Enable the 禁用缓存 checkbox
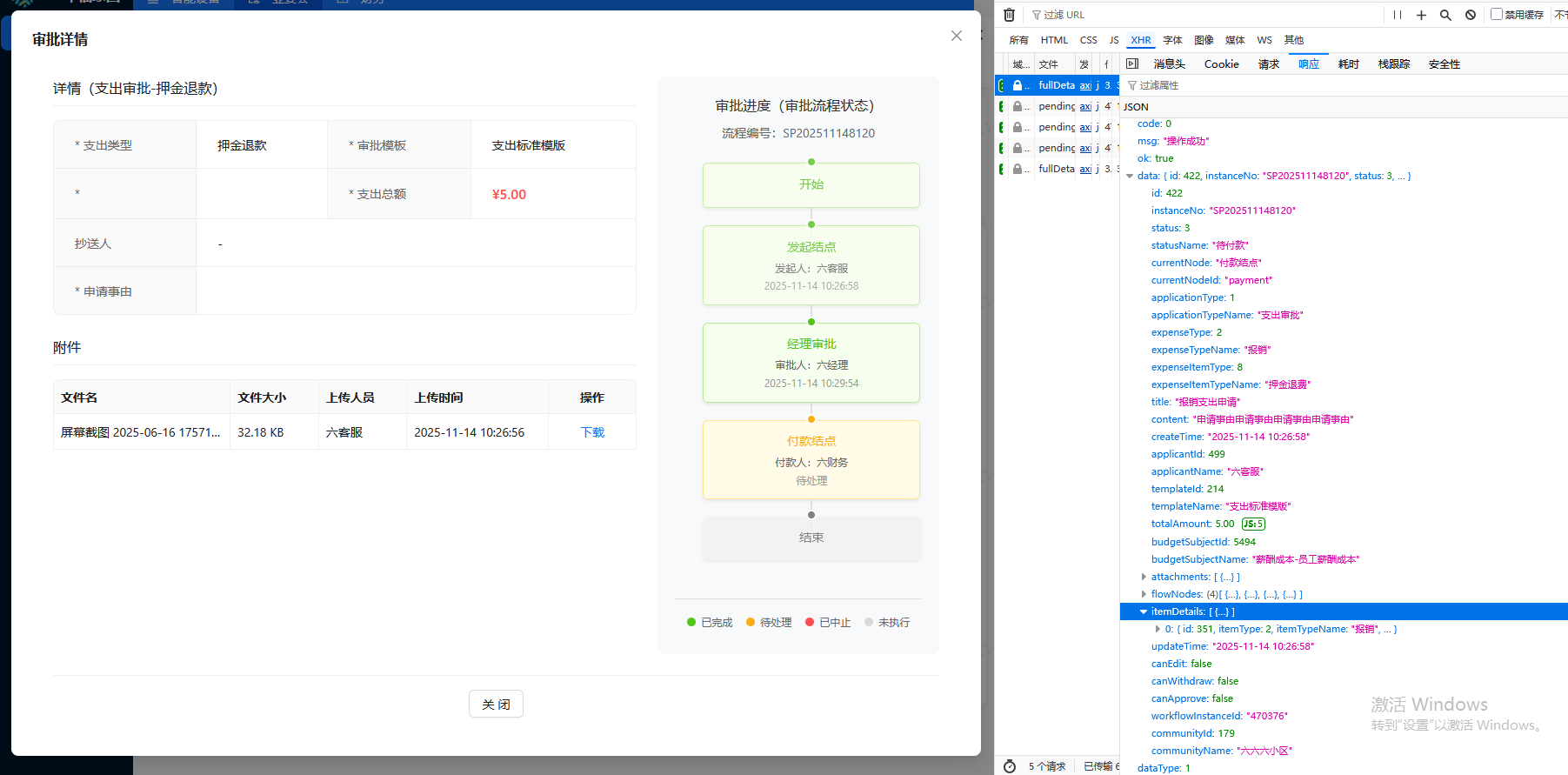Screen dimensions: 1568x775 [1497, 14]
